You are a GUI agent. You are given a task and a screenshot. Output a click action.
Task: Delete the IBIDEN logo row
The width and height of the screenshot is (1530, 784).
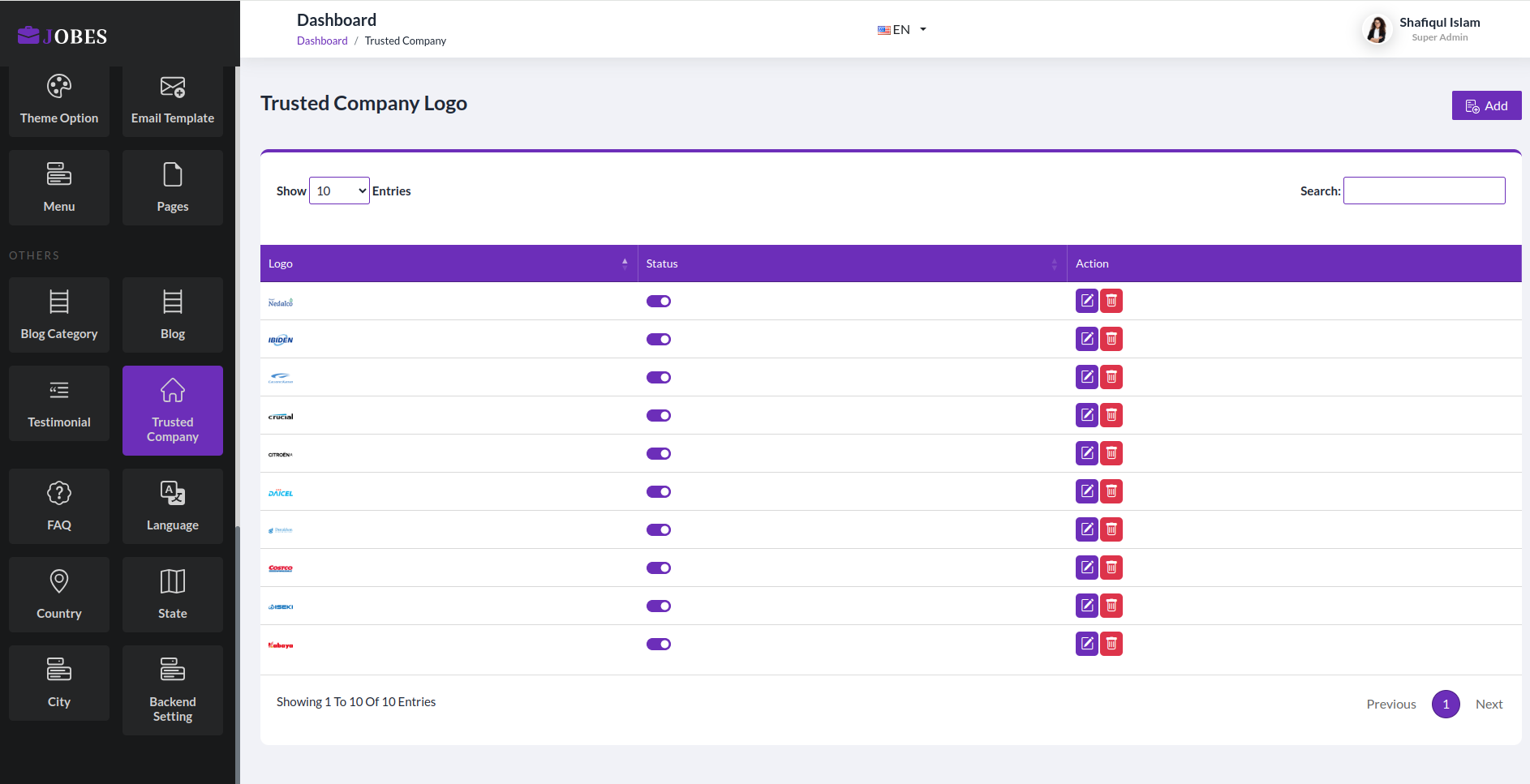(1111, 339)
